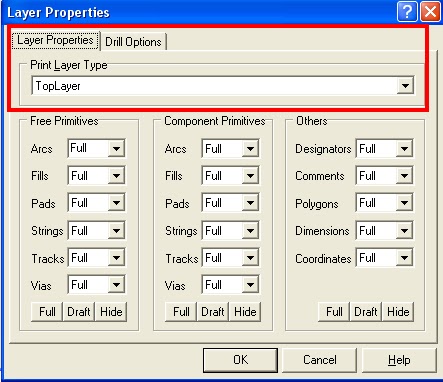Click Hide button under Free Primitives
This screenshot has height=382, width=443.
111,312
